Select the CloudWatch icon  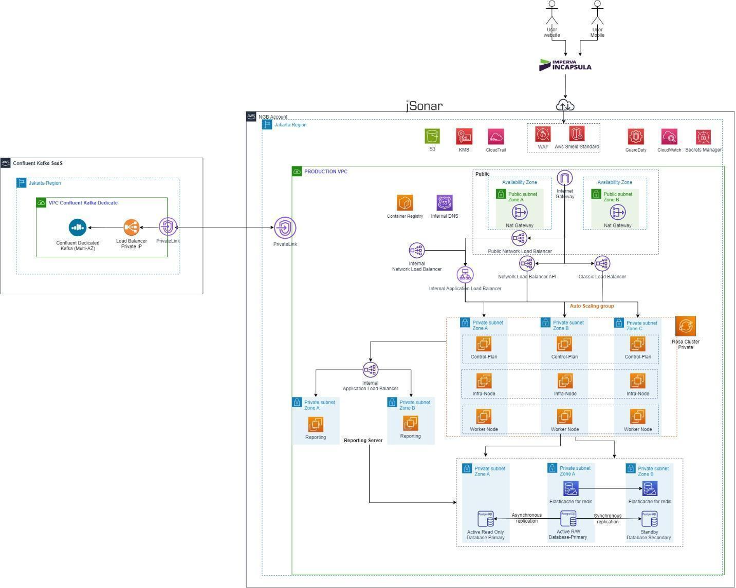[670, 136]
